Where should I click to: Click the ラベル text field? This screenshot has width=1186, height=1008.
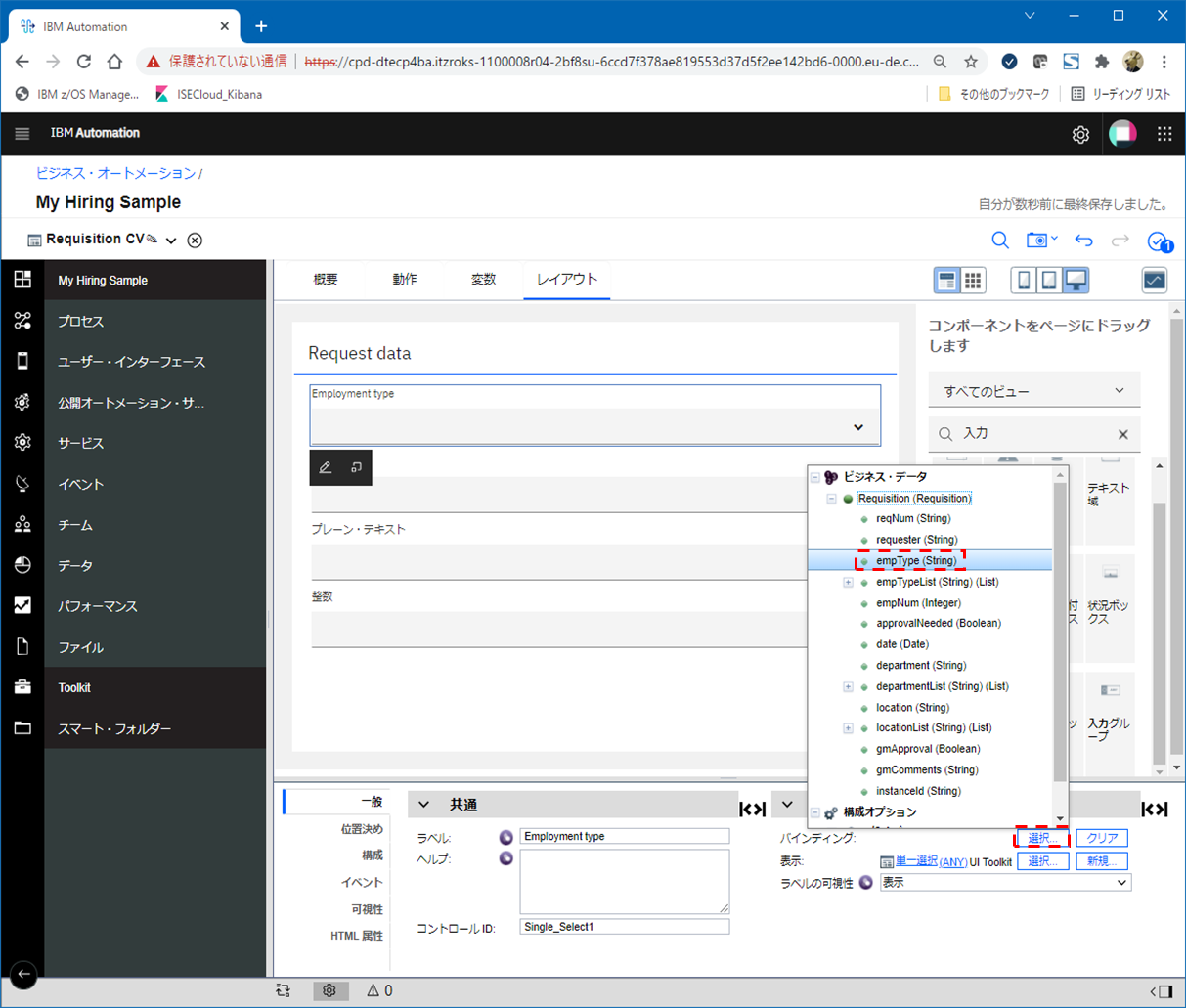coord(624,836)
